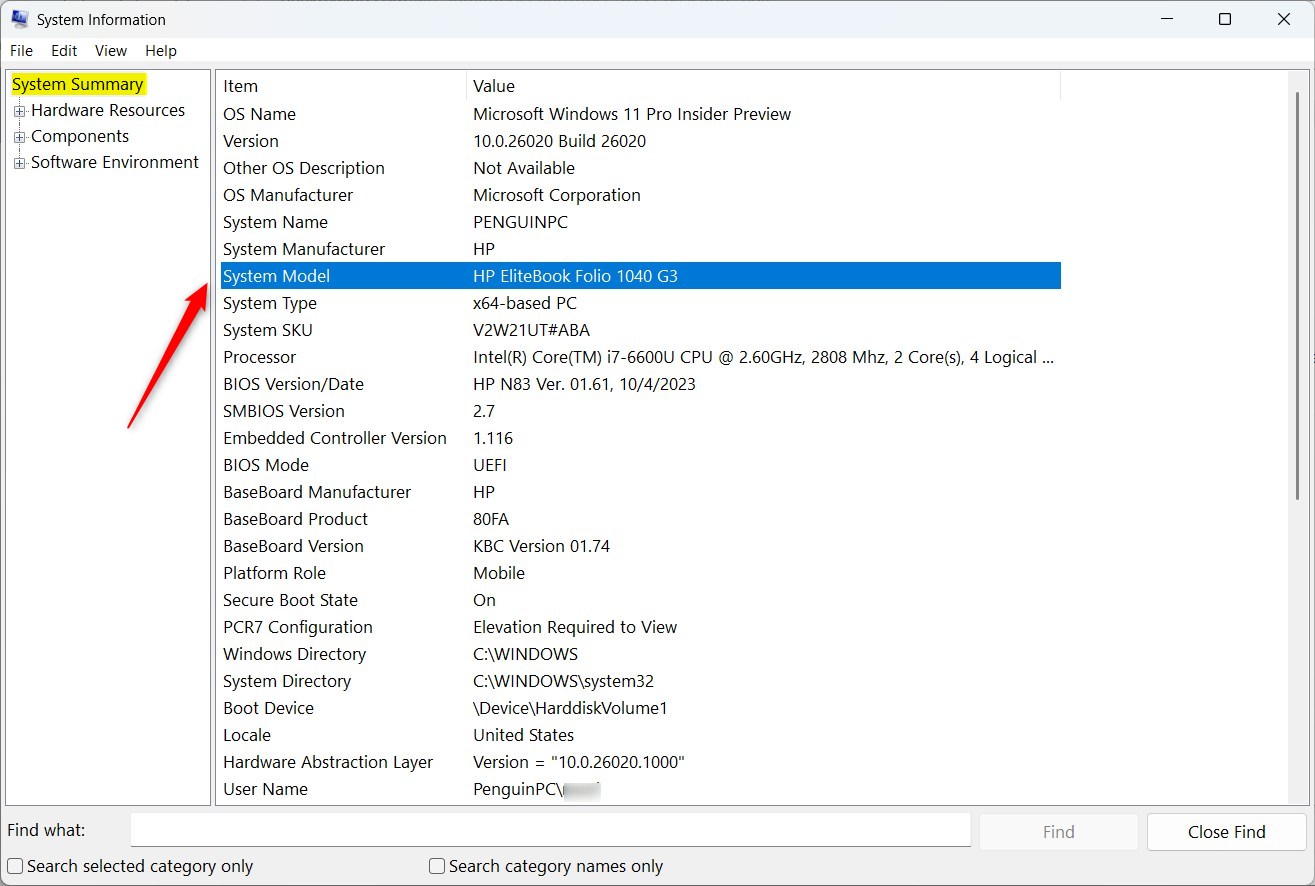Click inside the Find what input field
1315x886 pixels.
point(550,830)
